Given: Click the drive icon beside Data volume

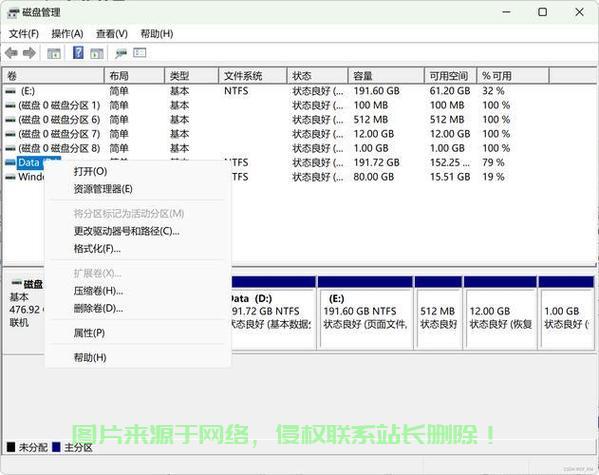Looking at the screenshot, I should [11, 163].
